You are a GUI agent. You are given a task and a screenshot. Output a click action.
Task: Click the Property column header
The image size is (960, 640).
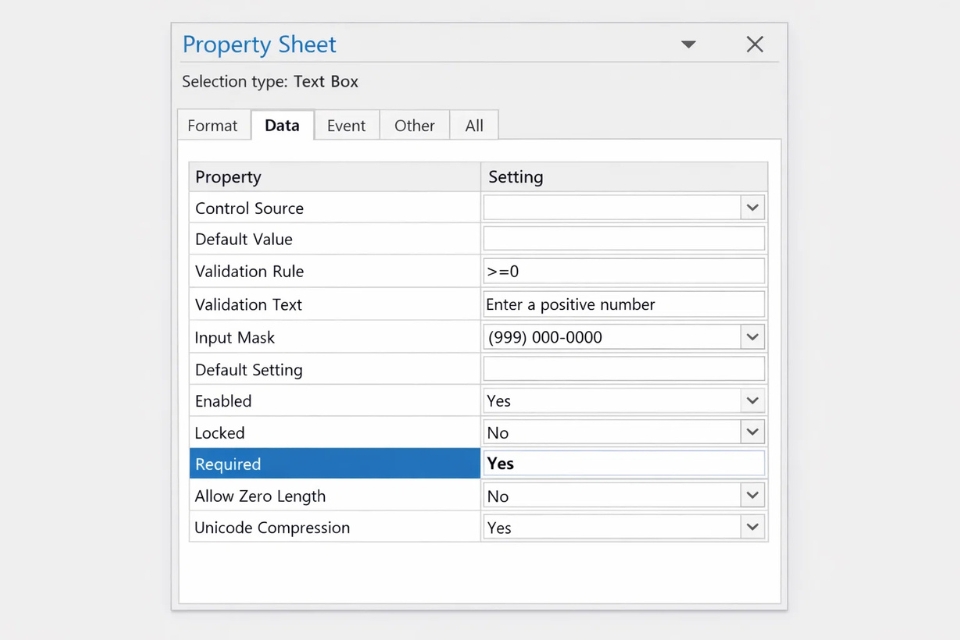point(334,177)
